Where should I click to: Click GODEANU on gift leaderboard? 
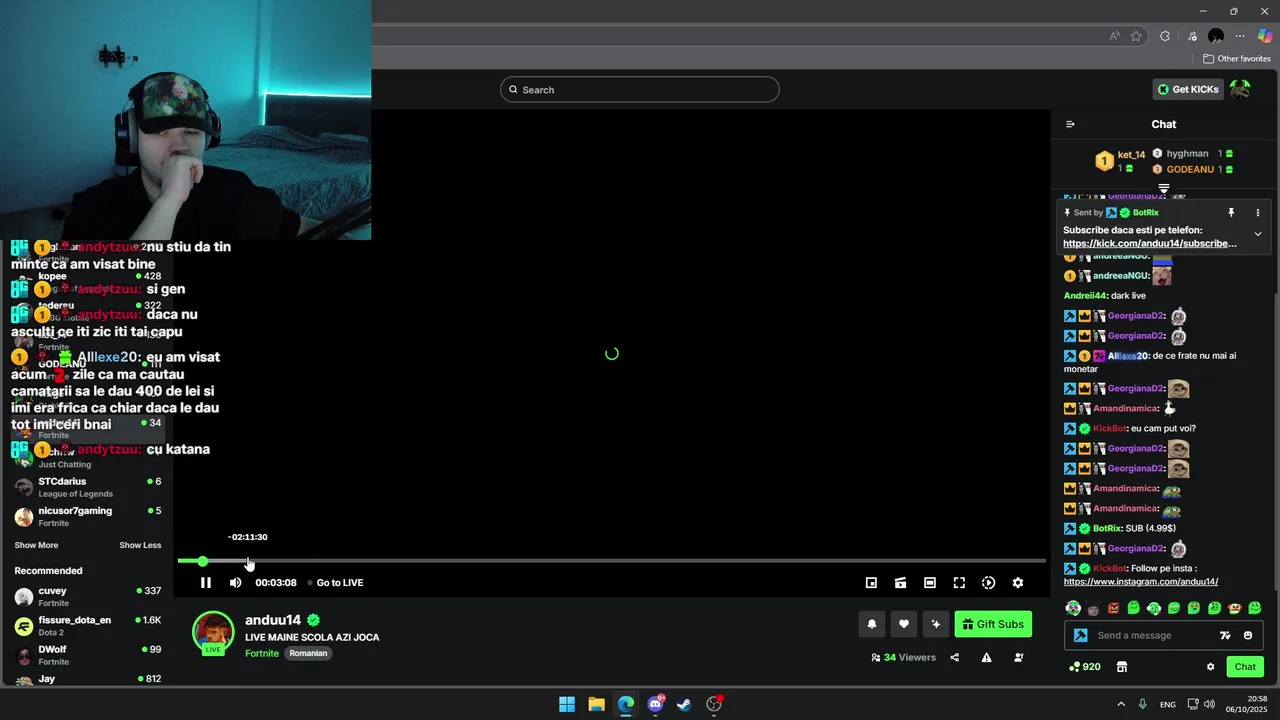click(1190, 169)
